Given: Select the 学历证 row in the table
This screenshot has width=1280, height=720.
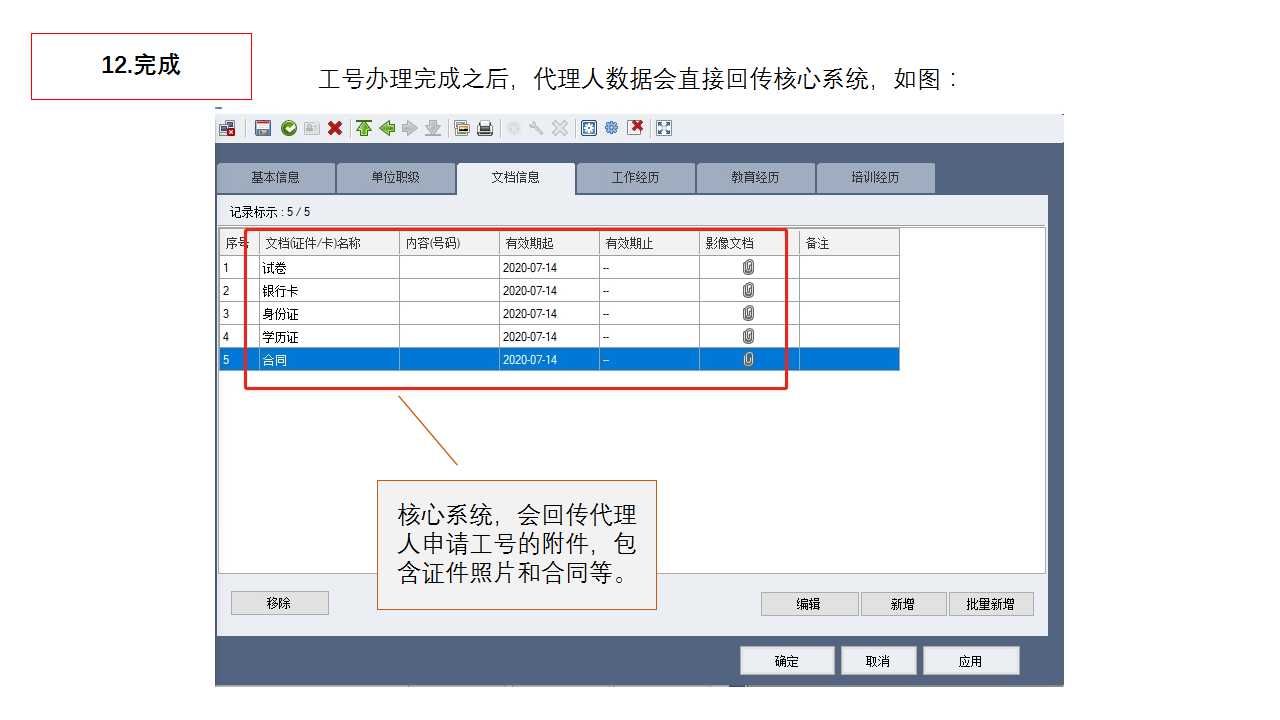Looking at the screenshot, I should pos(328,337).
